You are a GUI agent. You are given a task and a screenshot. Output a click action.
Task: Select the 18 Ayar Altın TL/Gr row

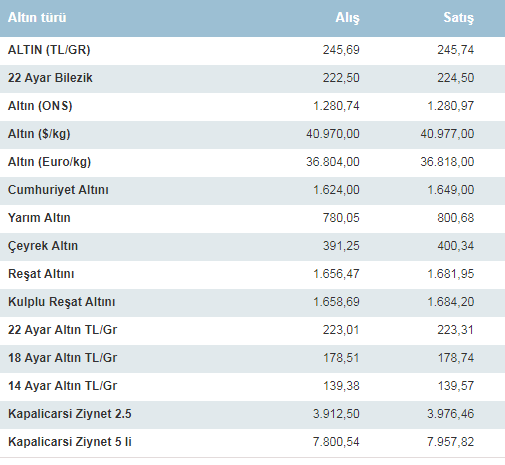pos(252,358)
